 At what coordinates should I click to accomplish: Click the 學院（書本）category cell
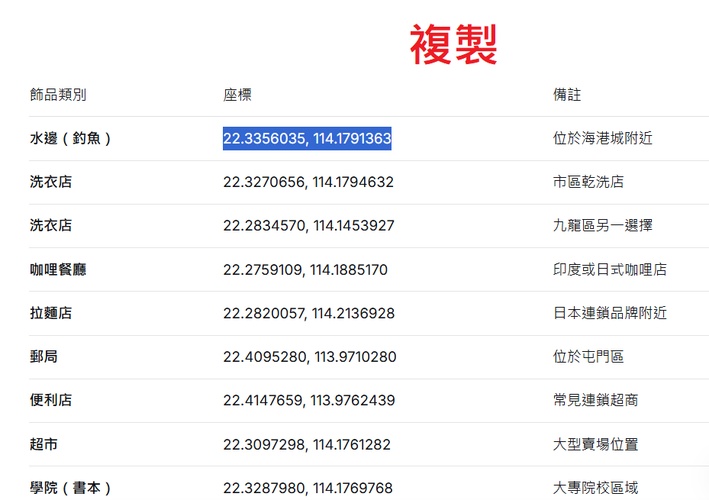pyautogui.click(x=71, y=488)
